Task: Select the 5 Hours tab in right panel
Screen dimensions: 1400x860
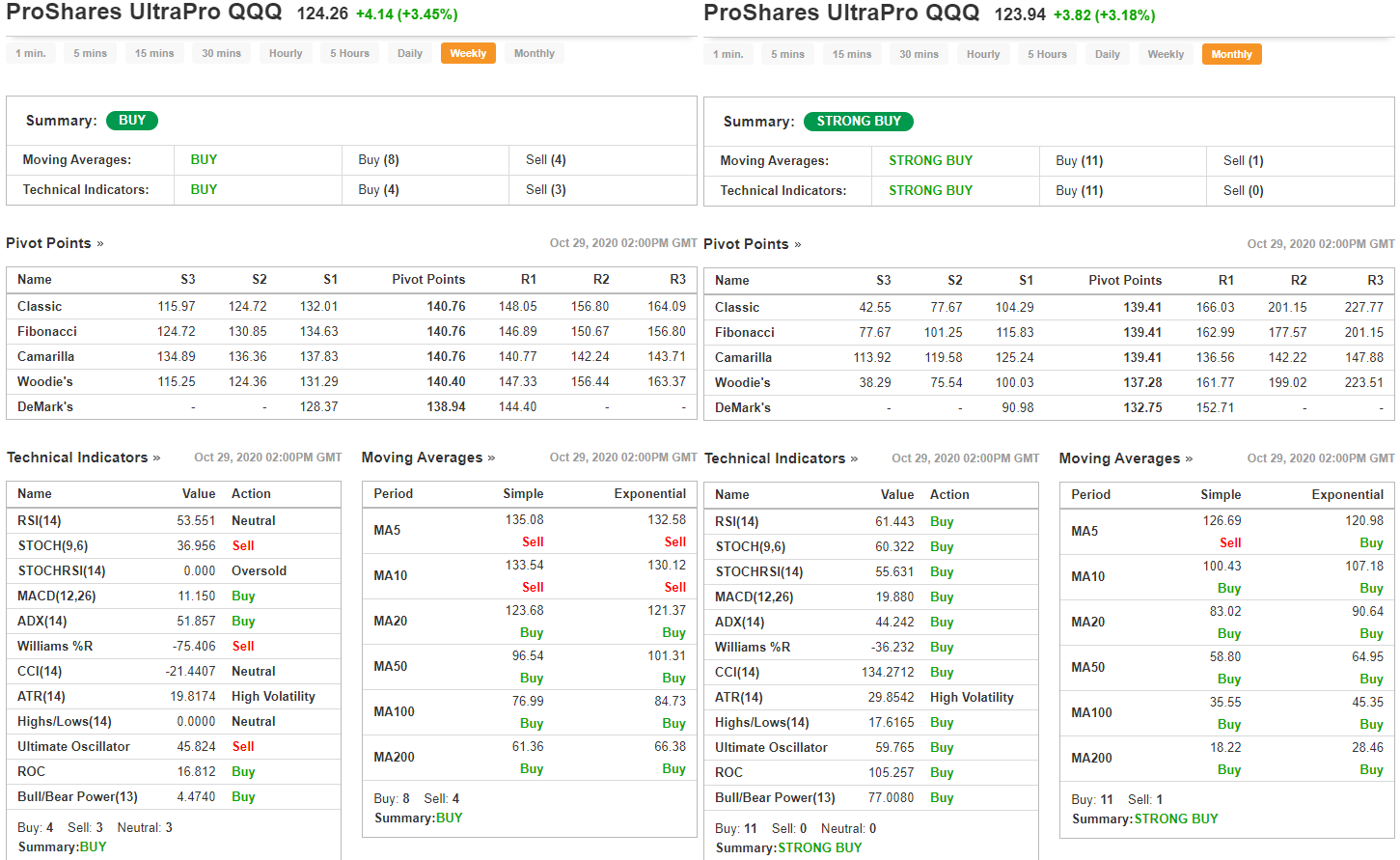Action: (x=1047, y=54)
